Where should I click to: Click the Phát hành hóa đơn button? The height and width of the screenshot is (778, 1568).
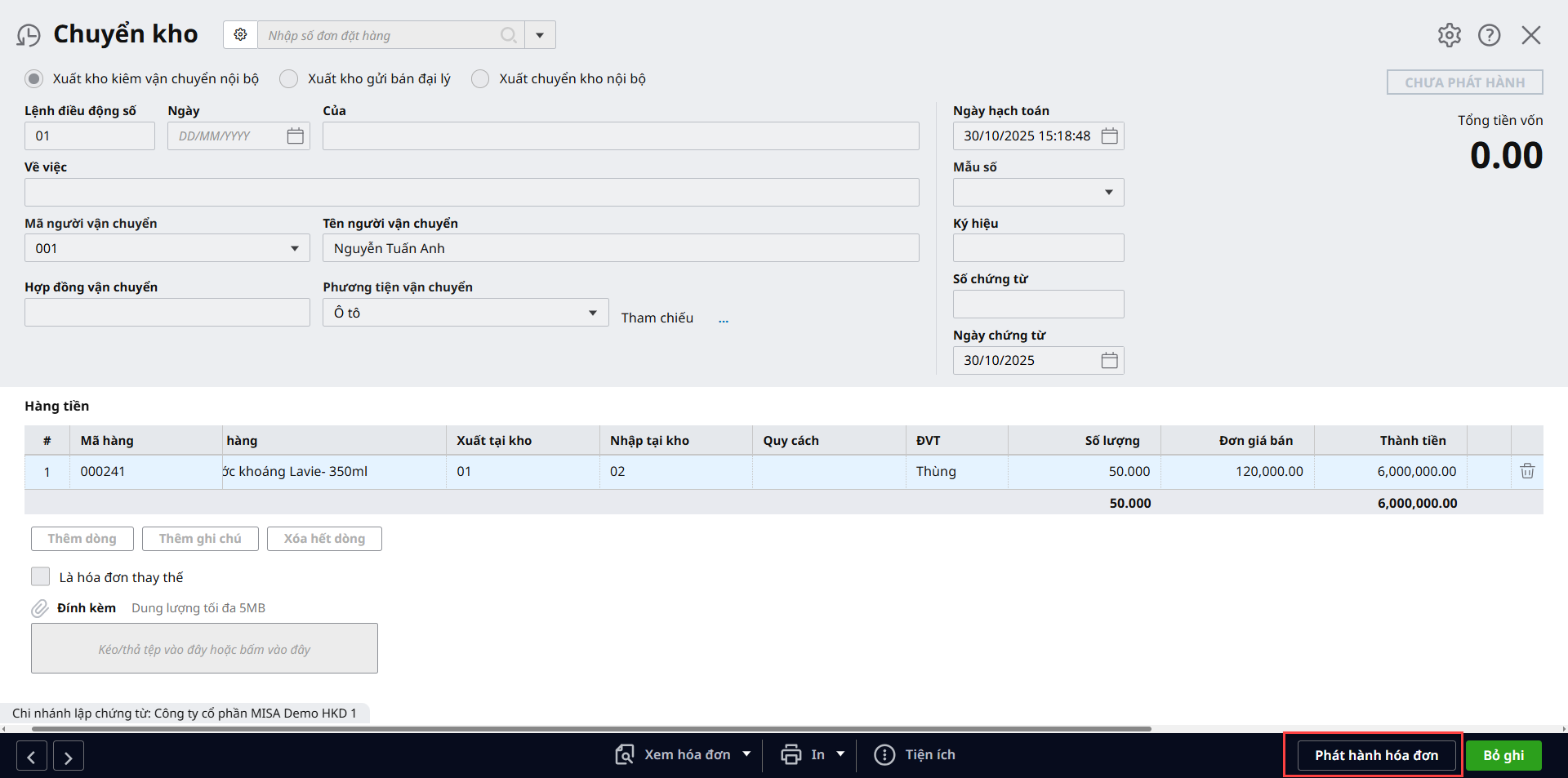click(1375, 755)
